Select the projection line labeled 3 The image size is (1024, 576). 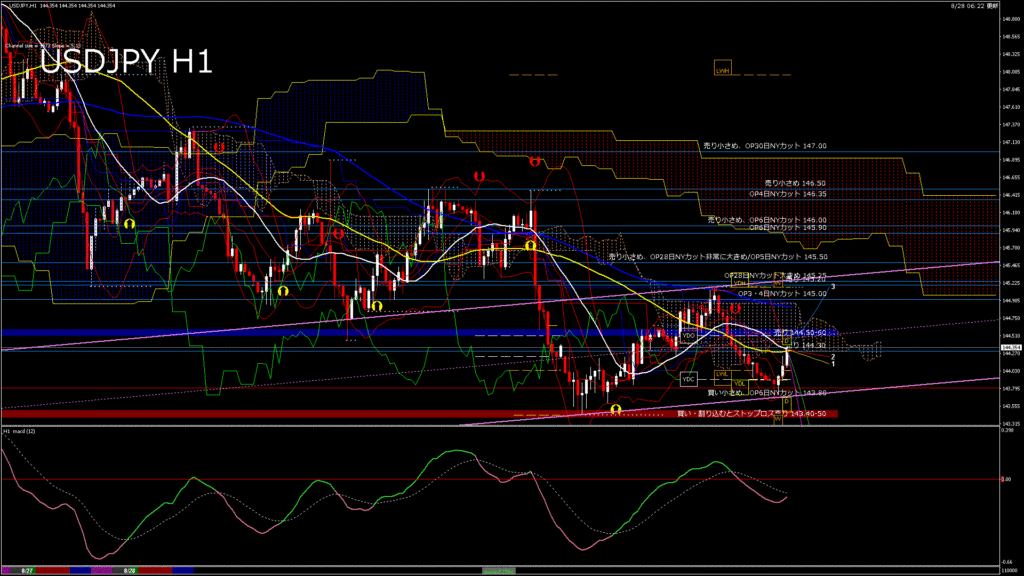tap(833, 287)
